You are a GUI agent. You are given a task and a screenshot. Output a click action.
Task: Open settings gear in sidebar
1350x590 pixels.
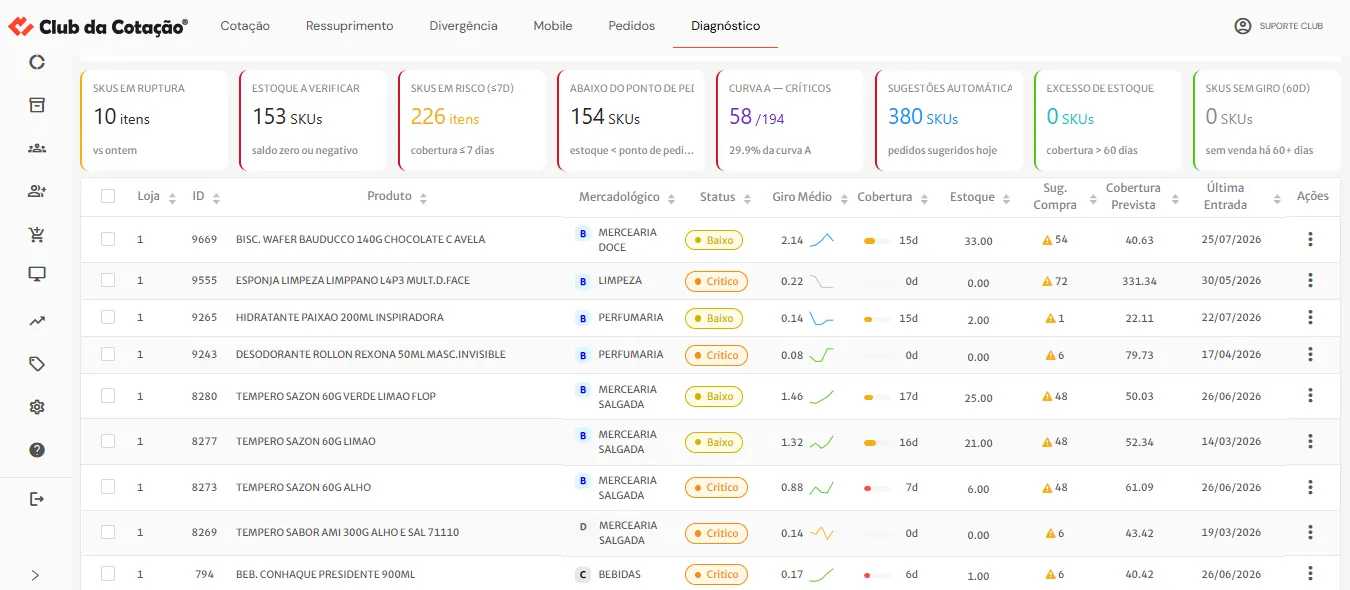(x=37, y=407)
